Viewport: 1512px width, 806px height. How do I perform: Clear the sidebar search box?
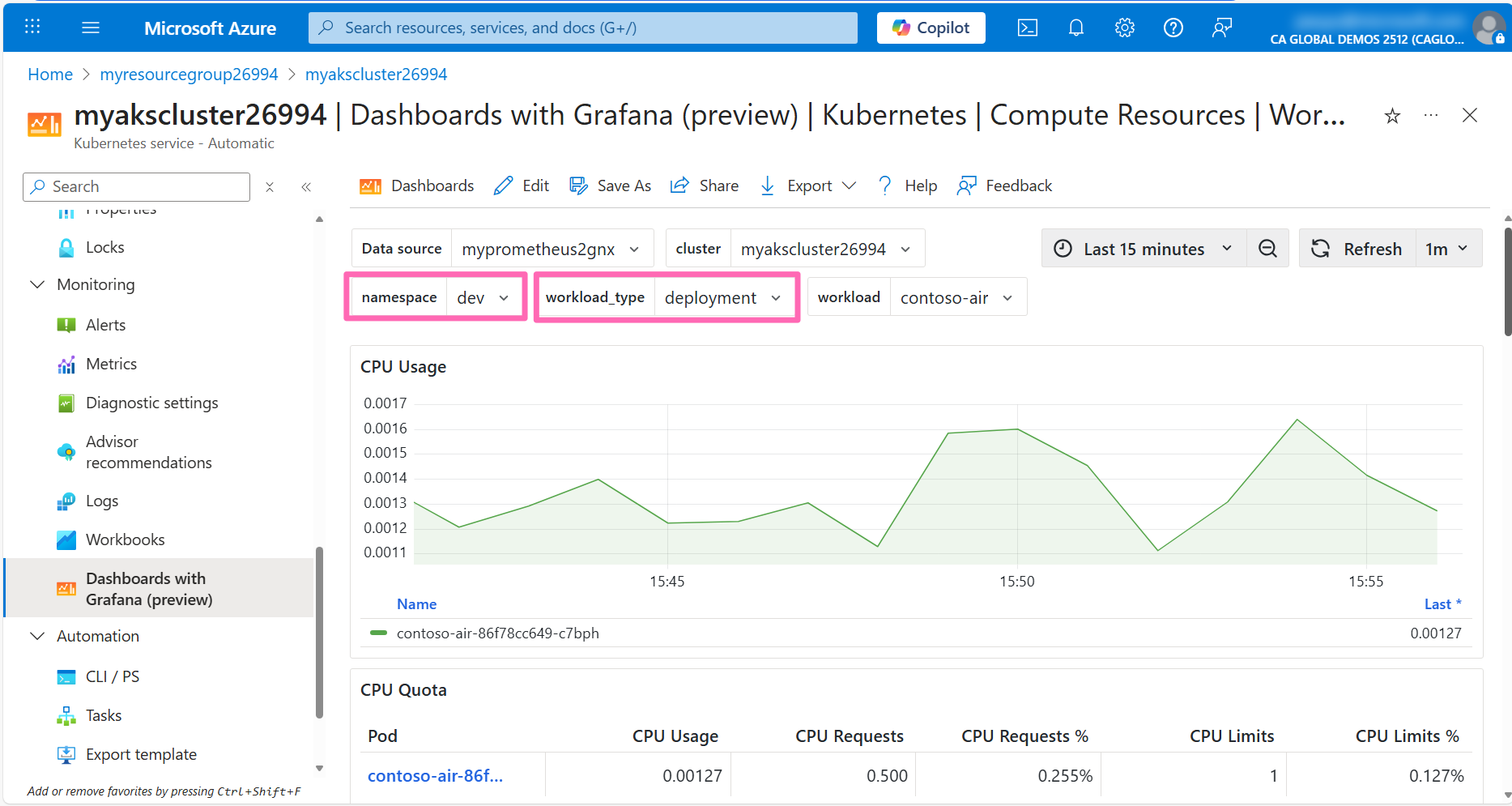[270, 187]
